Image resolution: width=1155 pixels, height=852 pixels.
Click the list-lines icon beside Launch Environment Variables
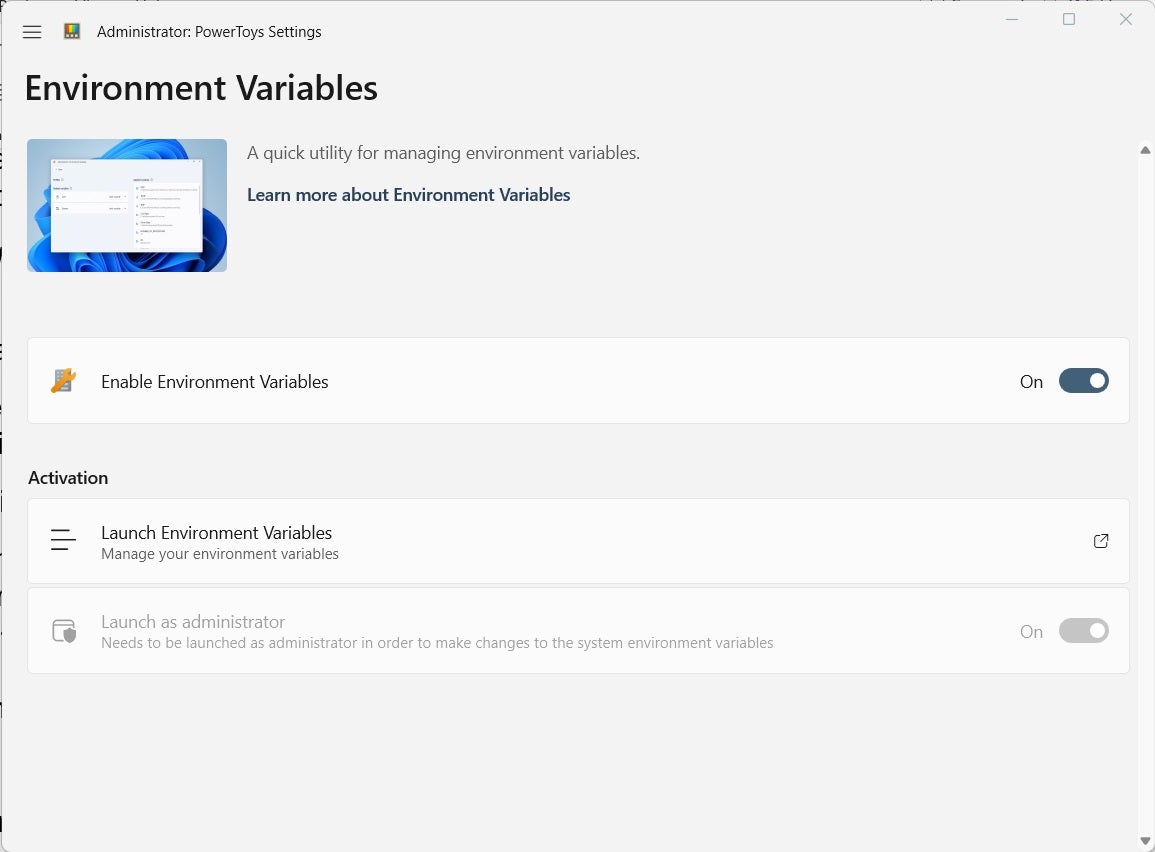(63, 540)
